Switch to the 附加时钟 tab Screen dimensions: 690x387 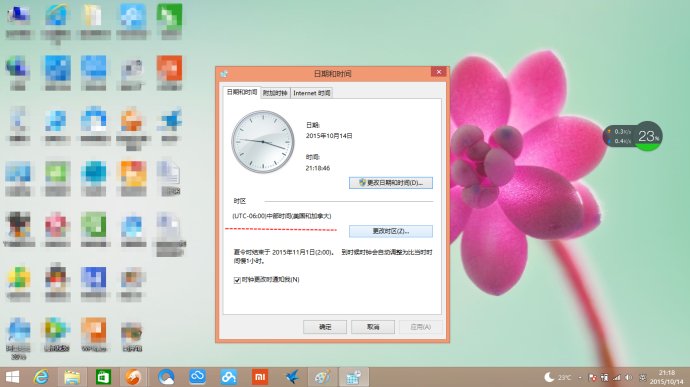[275, 93]
